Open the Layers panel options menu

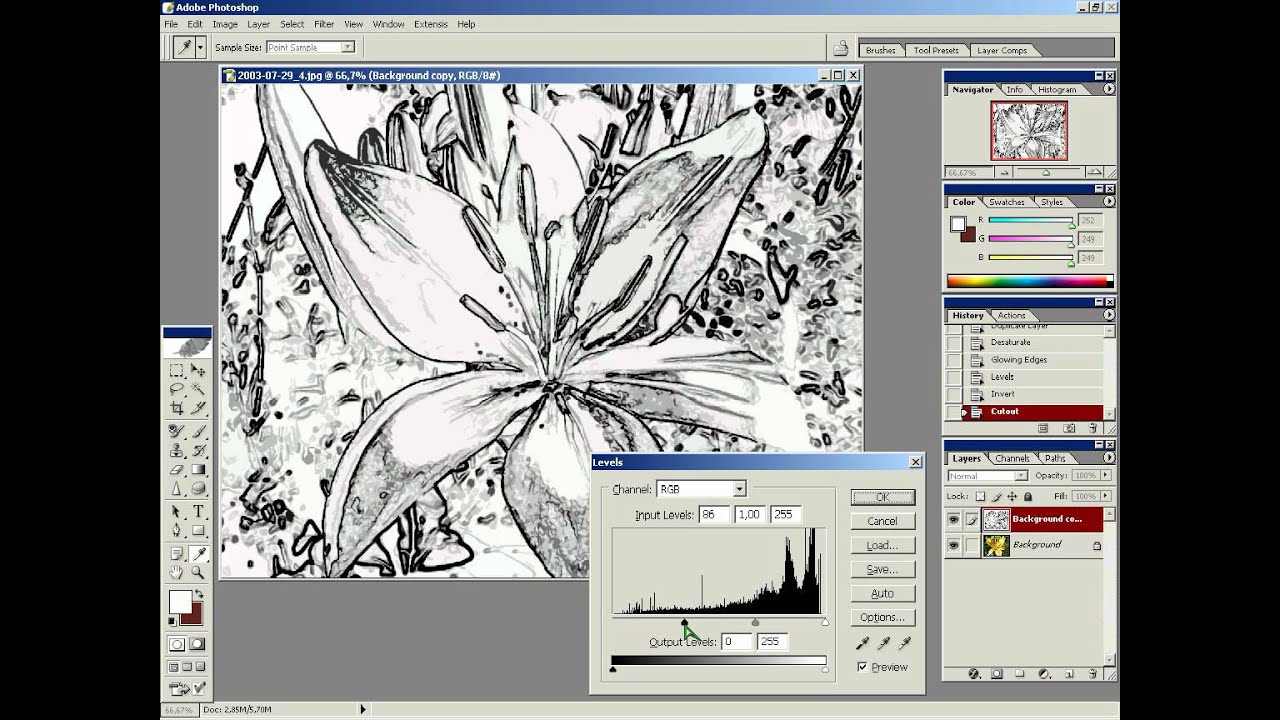[x=1109, y=458]
